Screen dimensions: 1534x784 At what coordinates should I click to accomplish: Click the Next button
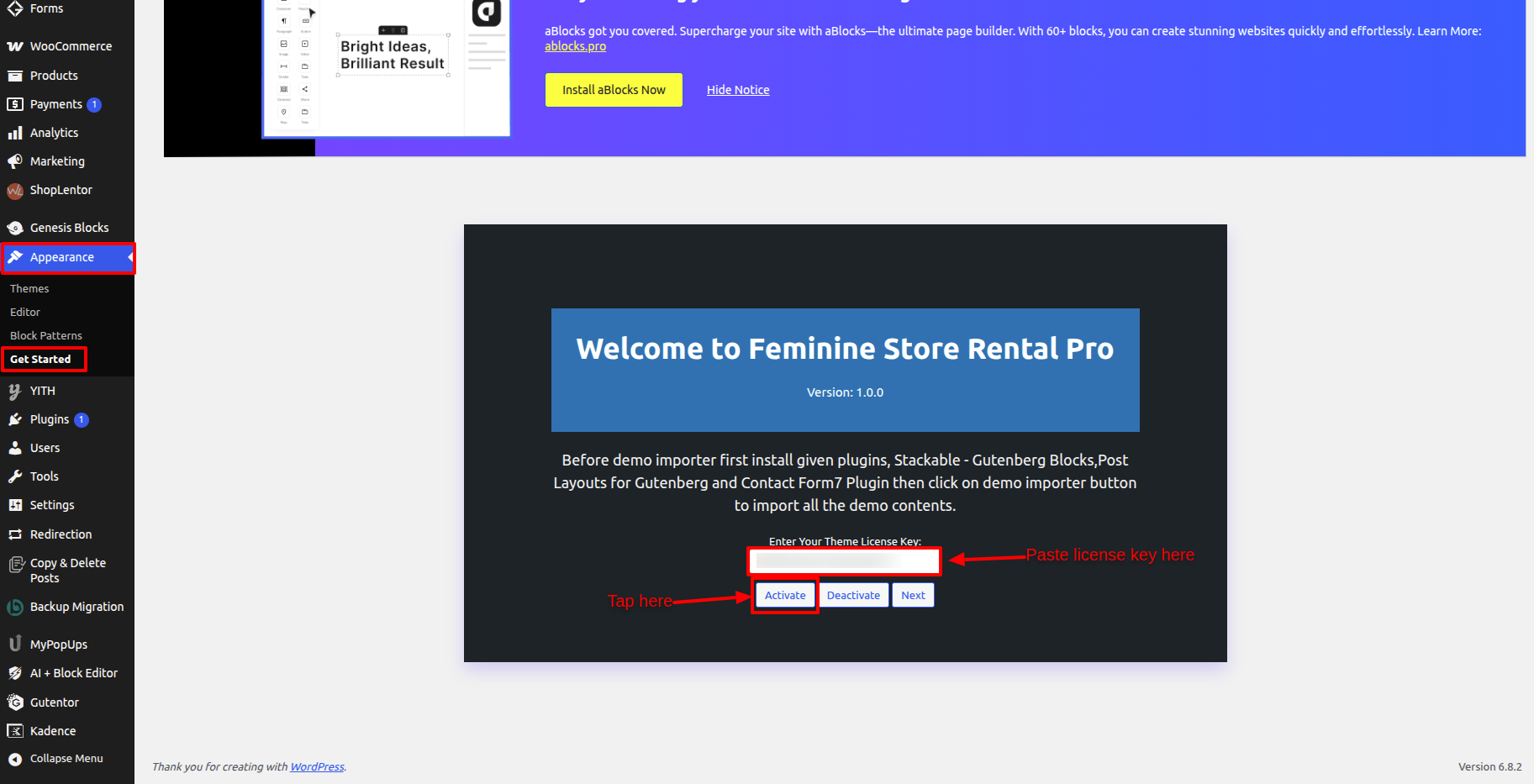click(913, 596)
